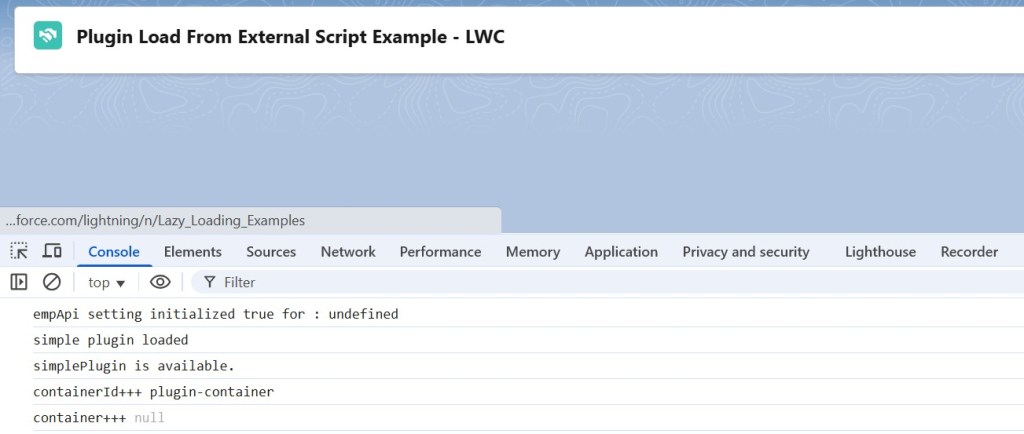
Task: Select the Lighthouse tab
Action: pyautogui.click(x=880, y=252)
